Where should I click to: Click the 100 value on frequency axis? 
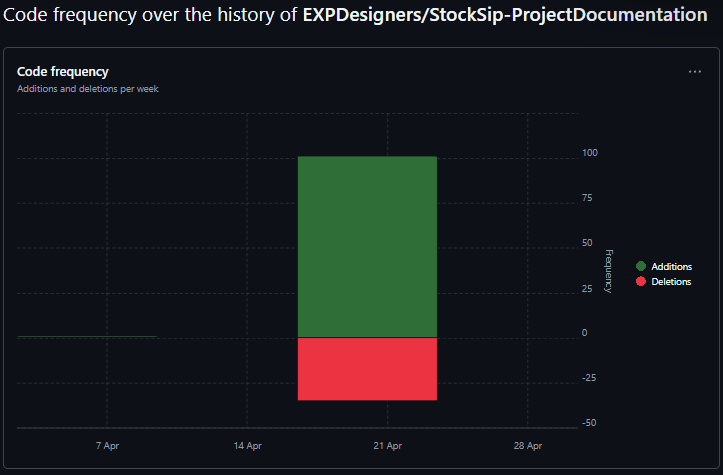(590, 153)
